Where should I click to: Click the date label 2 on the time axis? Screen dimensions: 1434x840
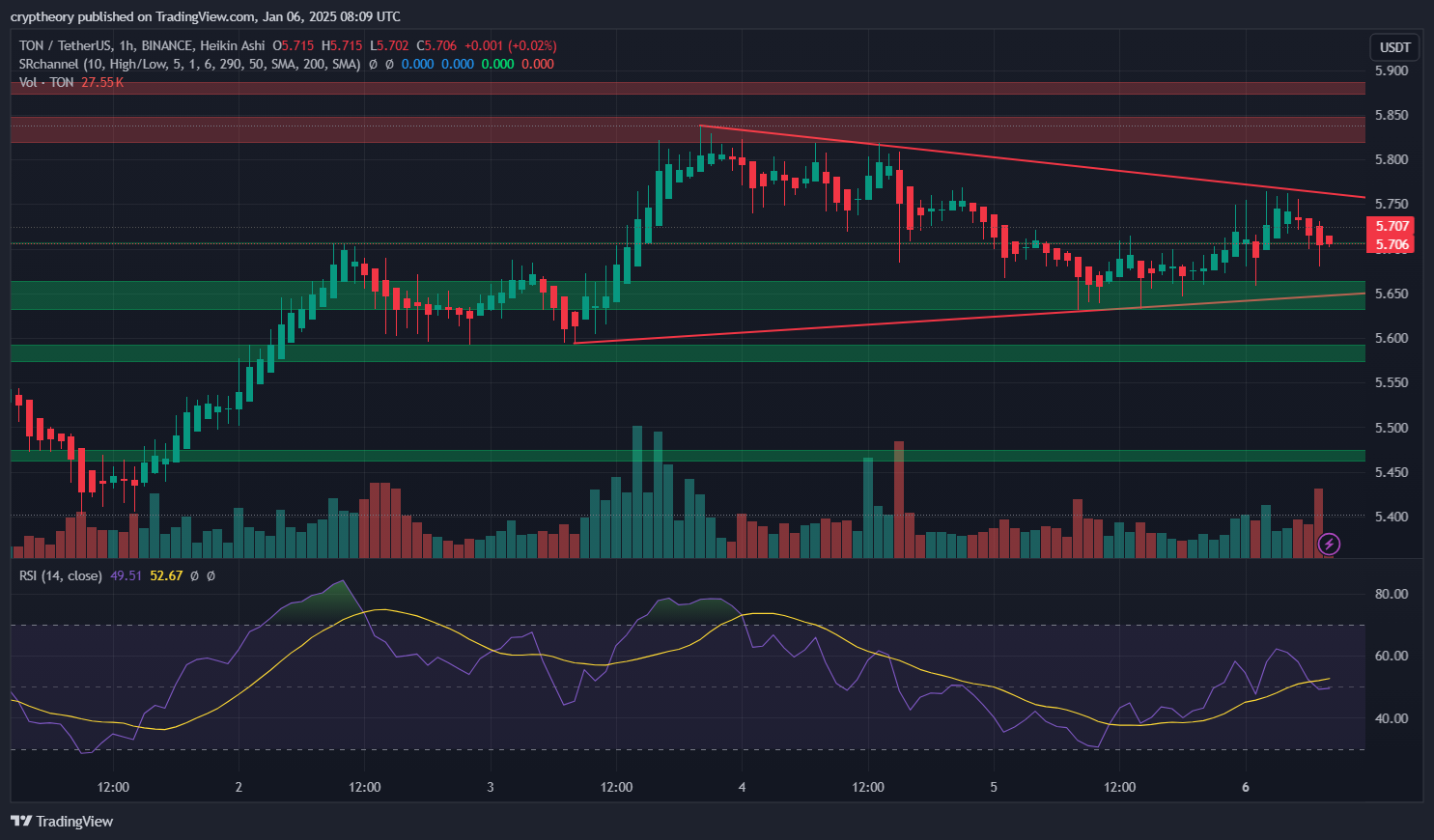(239, 787)
